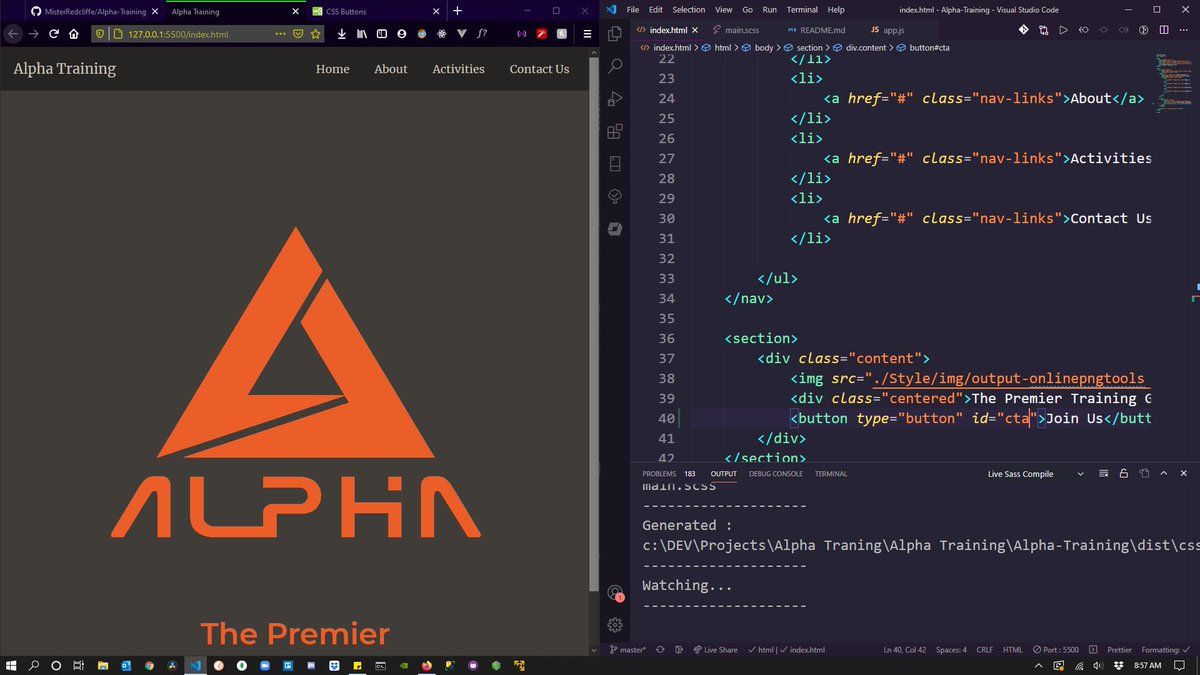Open the Terminal menu in VS Code
The image size is (1200, 675).
802,9
